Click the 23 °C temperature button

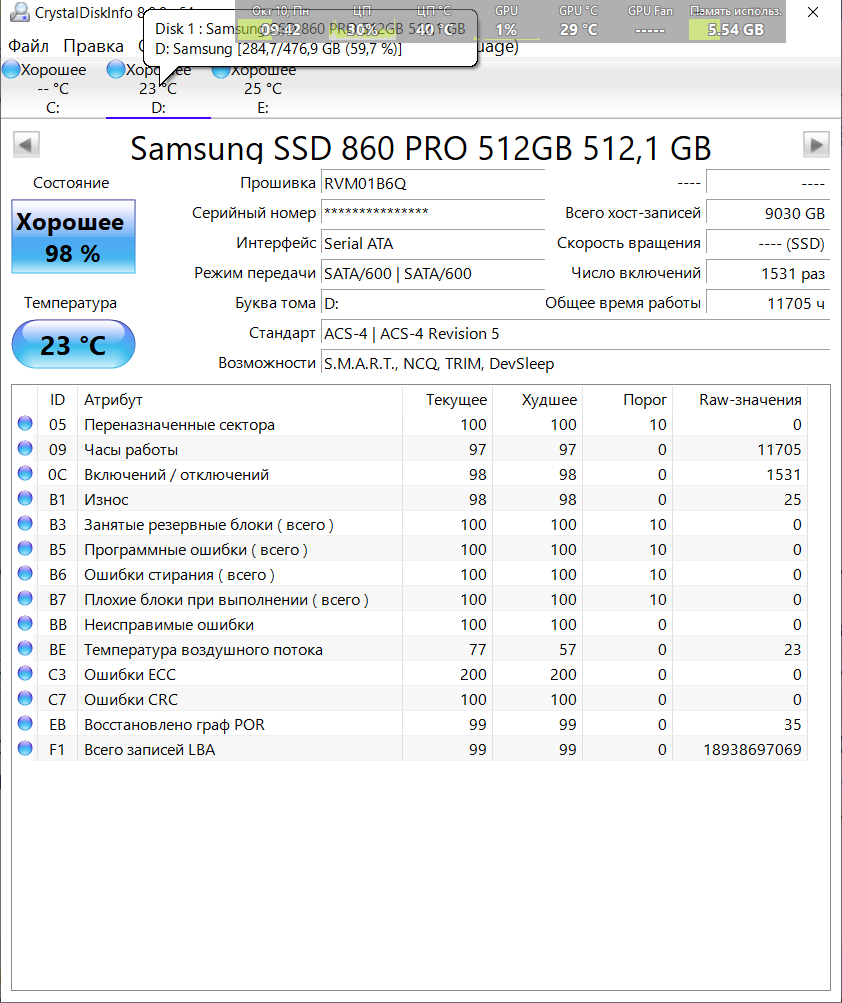74,345
